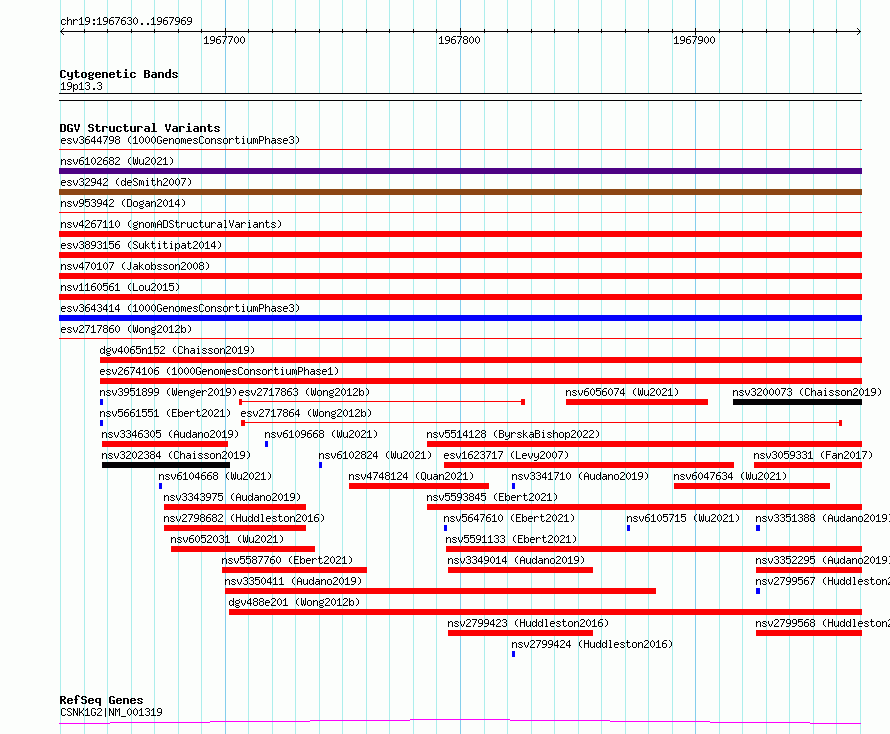The height and width of the screenshot is (734, 890).
Task: Click nsv6105715 (Wu2021) label
Action: point(683,518)
